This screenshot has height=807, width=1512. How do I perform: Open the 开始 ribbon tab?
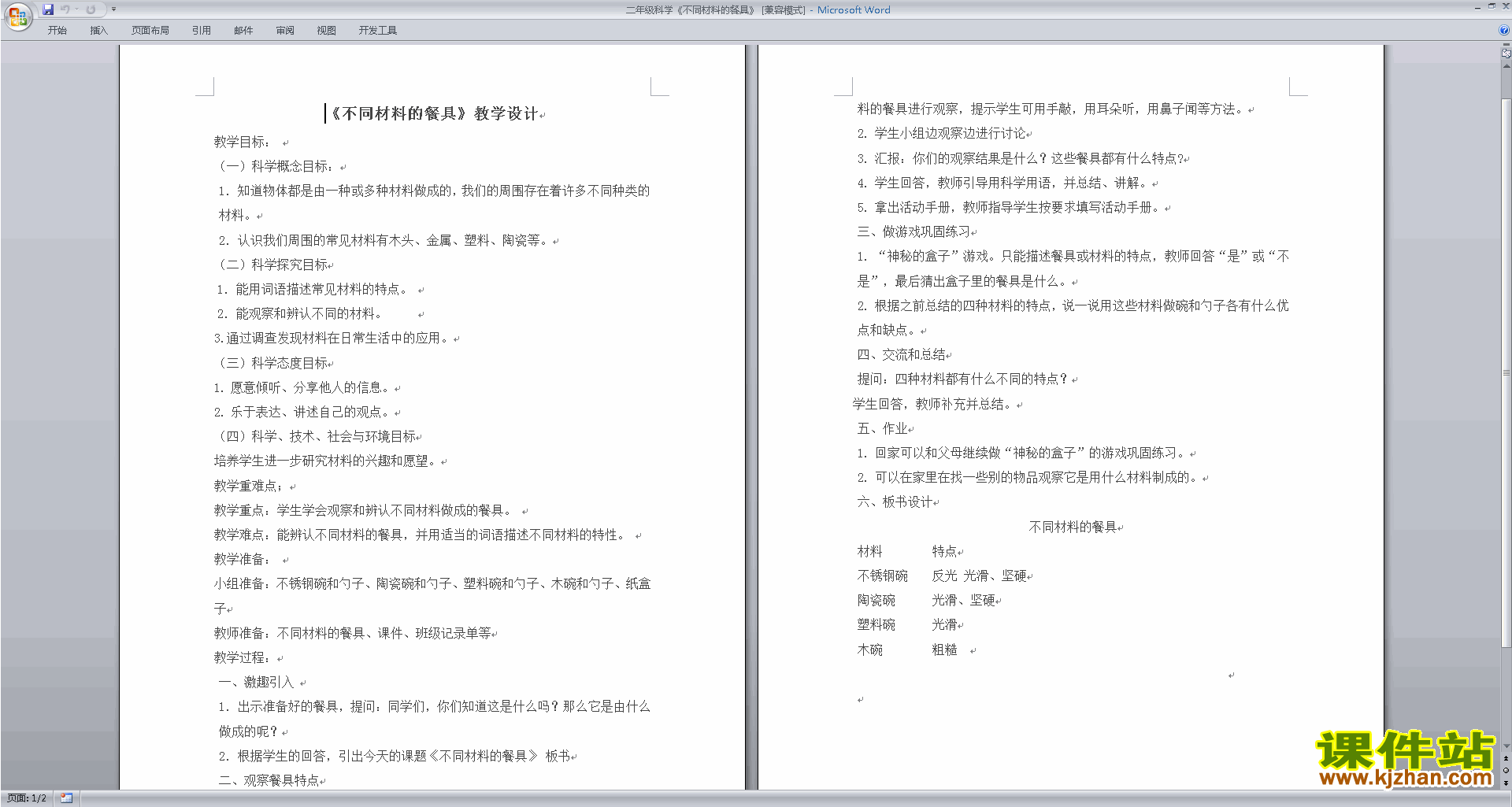pyautogui.click(x=57, y=30)
